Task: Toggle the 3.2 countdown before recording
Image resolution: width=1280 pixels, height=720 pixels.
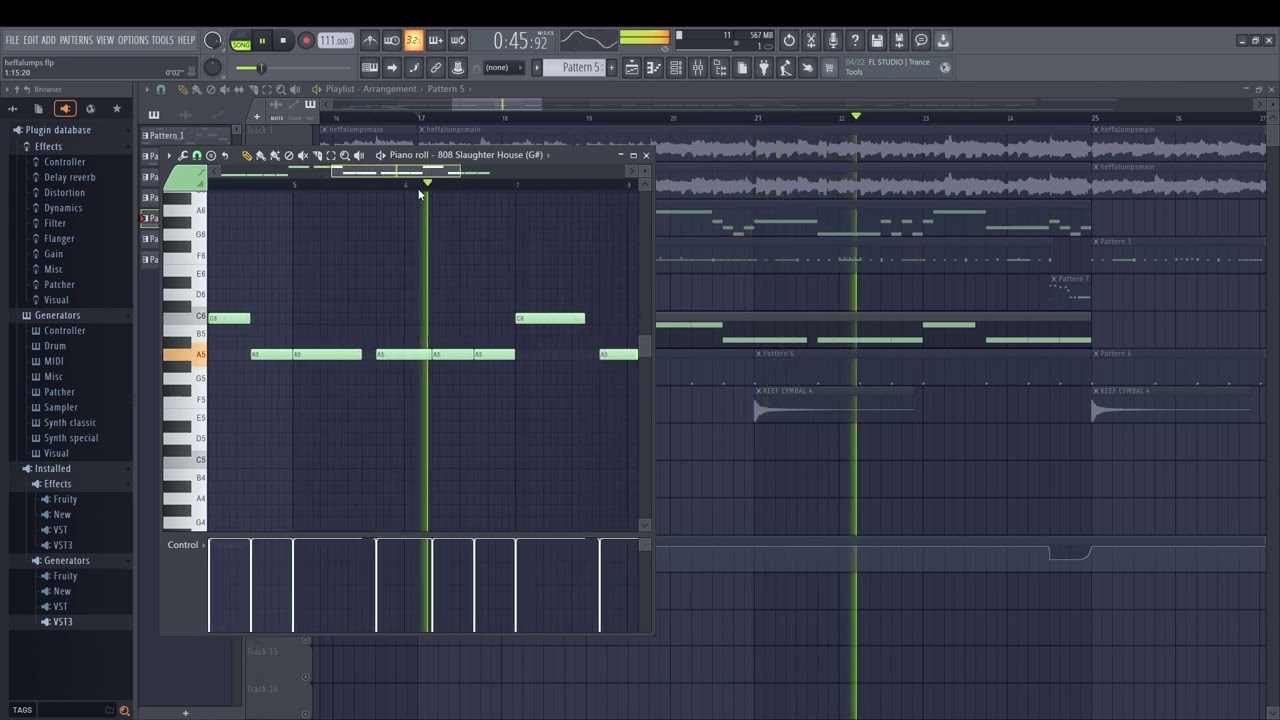Action: click(414, 41)
